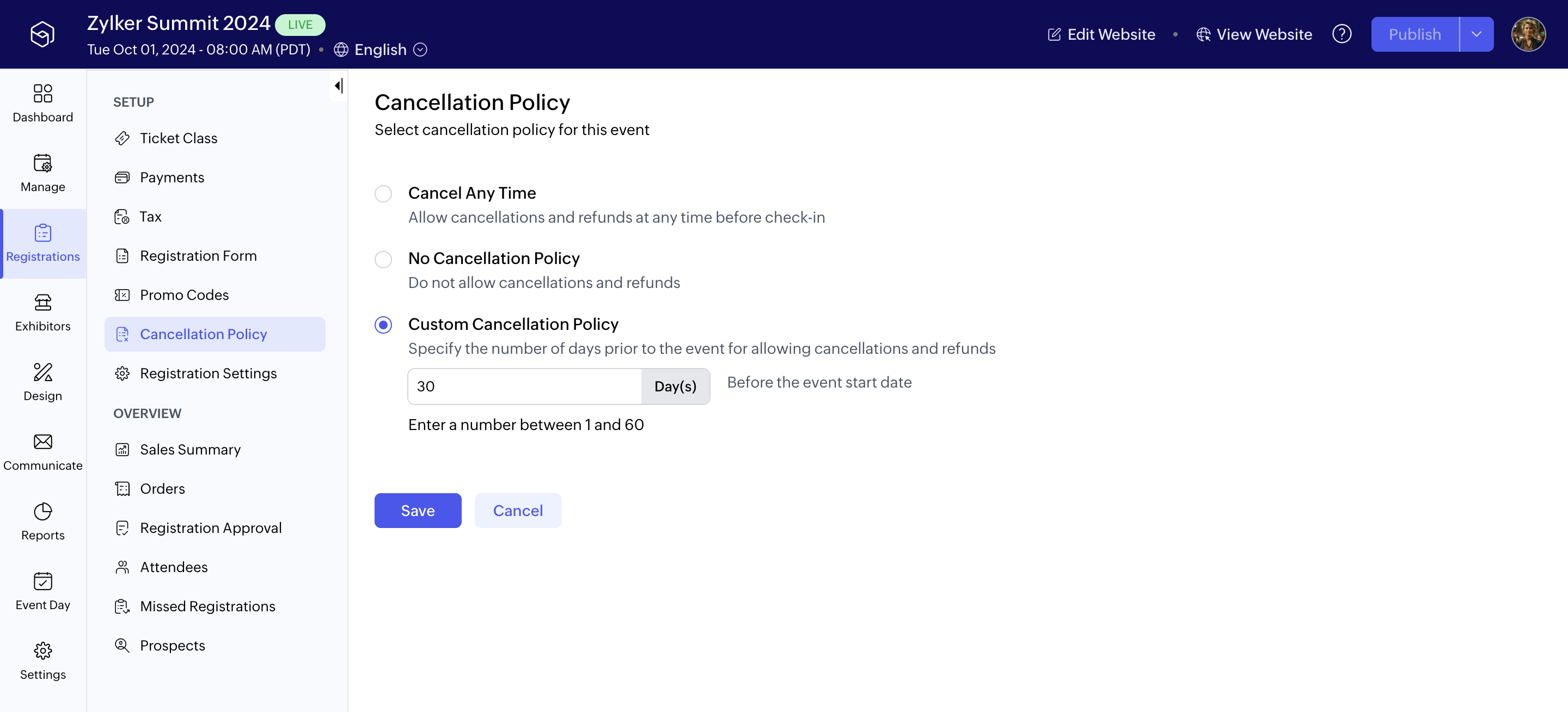Open Promo Codes menu item
The height and width of the screenshot is (712, 1568).
(x=184, y=295)
